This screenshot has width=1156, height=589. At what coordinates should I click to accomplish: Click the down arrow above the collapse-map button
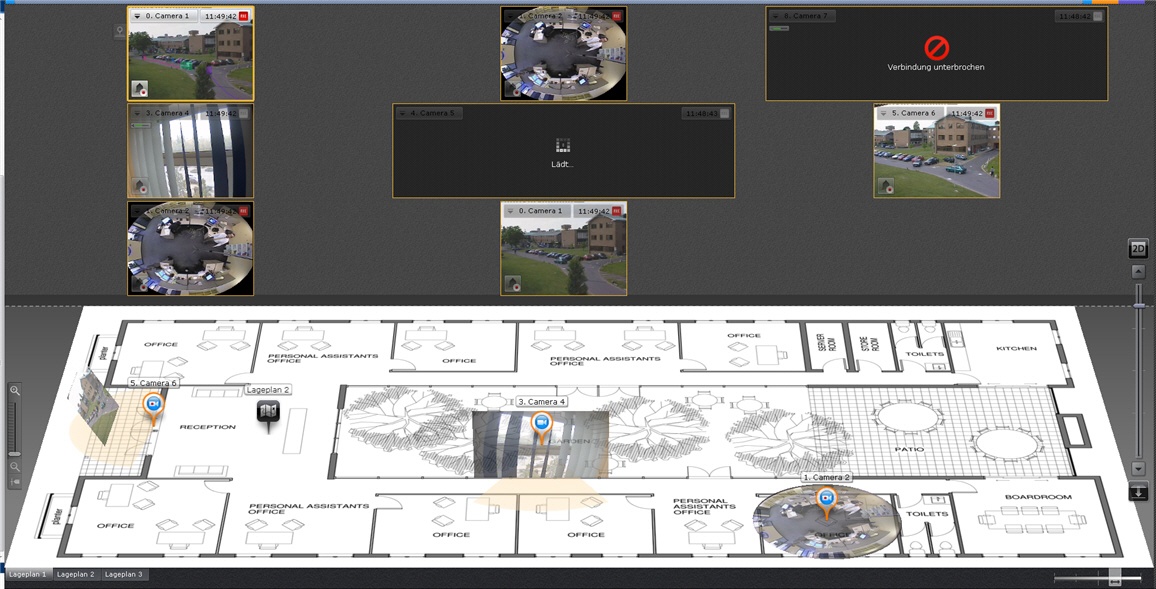(x=1138, y=469)
